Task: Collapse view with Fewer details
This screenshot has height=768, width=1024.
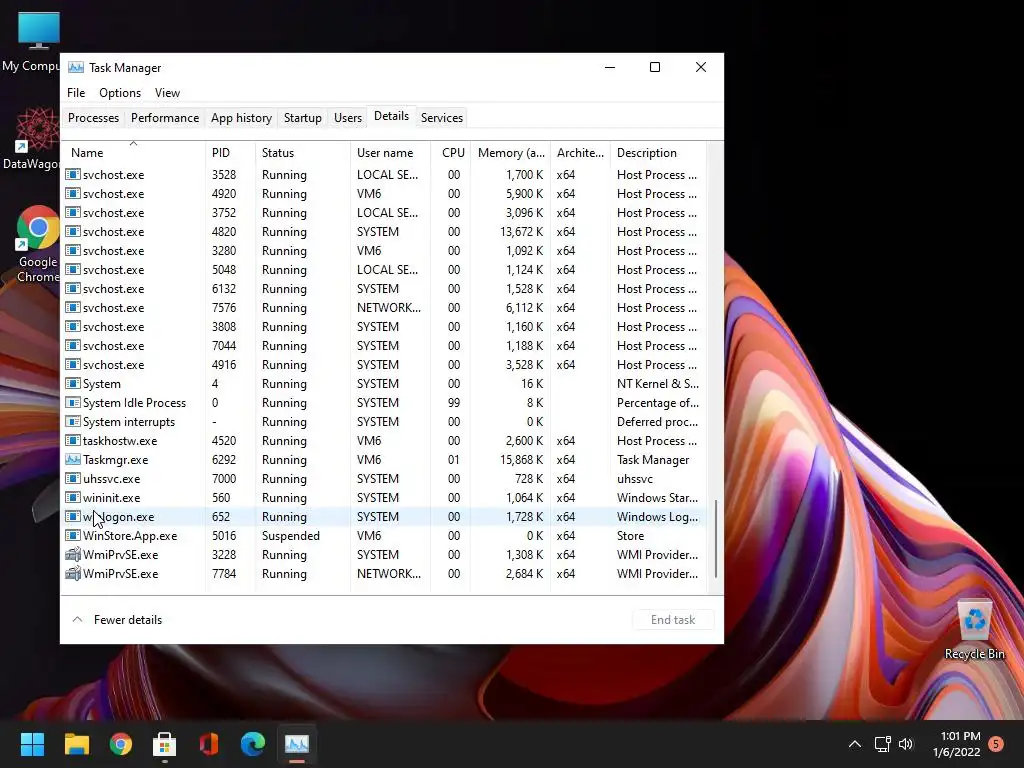Action: pos(116,619)
